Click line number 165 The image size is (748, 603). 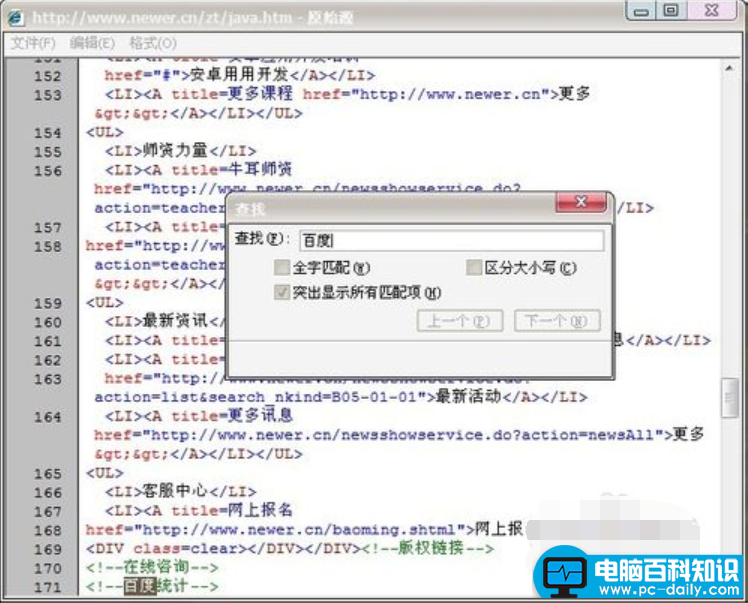48,474
